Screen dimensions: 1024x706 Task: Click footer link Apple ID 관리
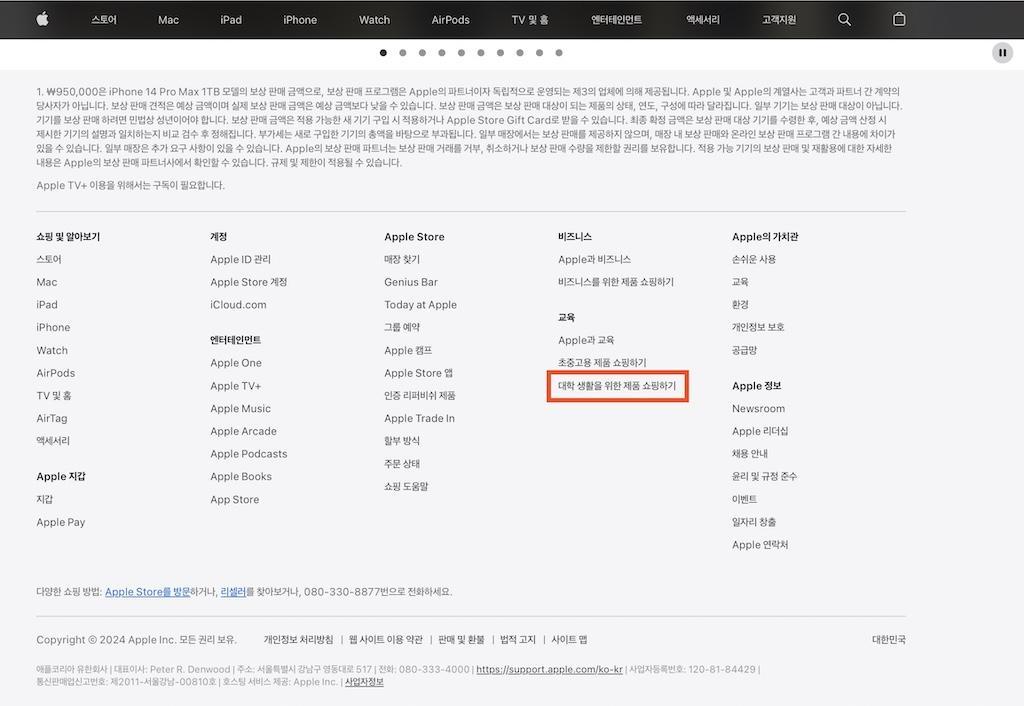[240, 259]
